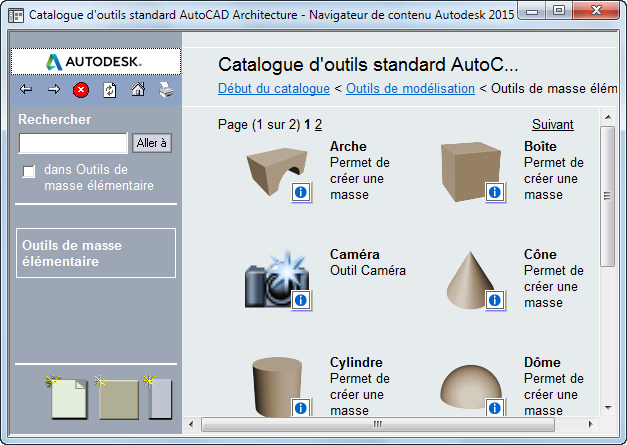This screenshot has height=445, width=627.
Task: Create new palette with square icon
Action: pos(117,397)
